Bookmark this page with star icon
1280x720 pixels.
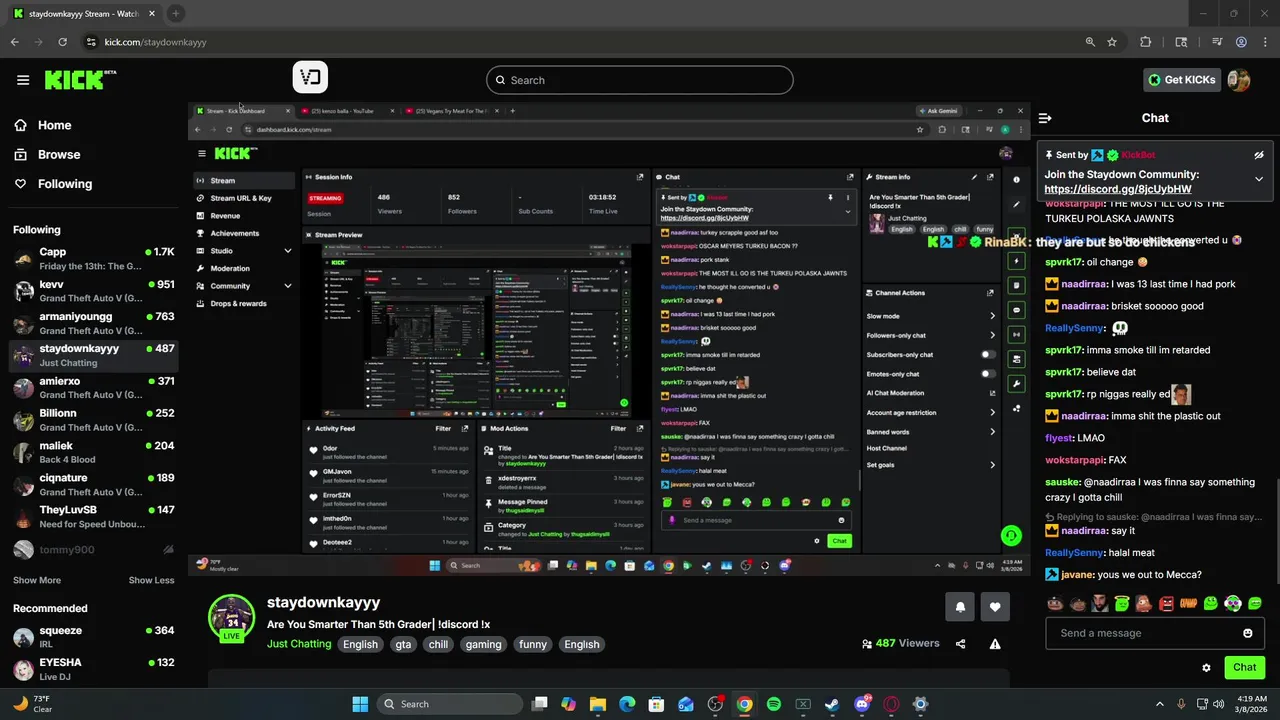tap(1112, 42)
